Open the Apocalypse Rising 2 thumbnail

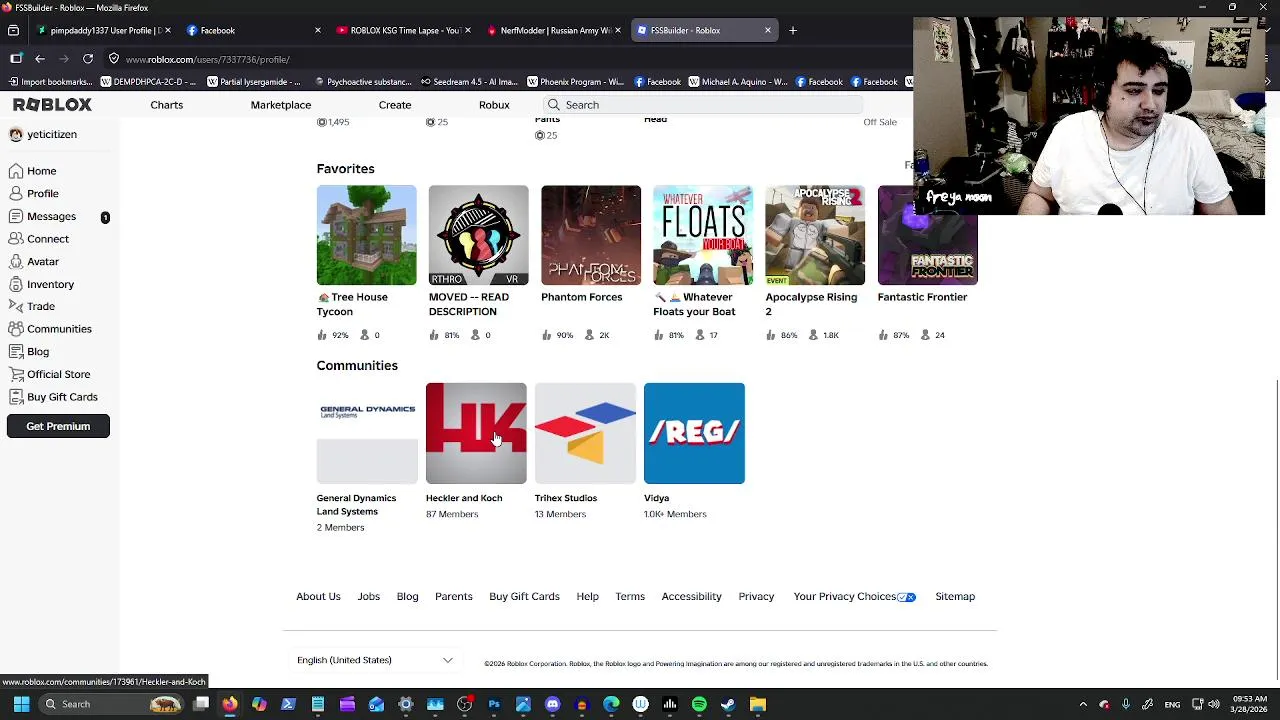(815, 235)
